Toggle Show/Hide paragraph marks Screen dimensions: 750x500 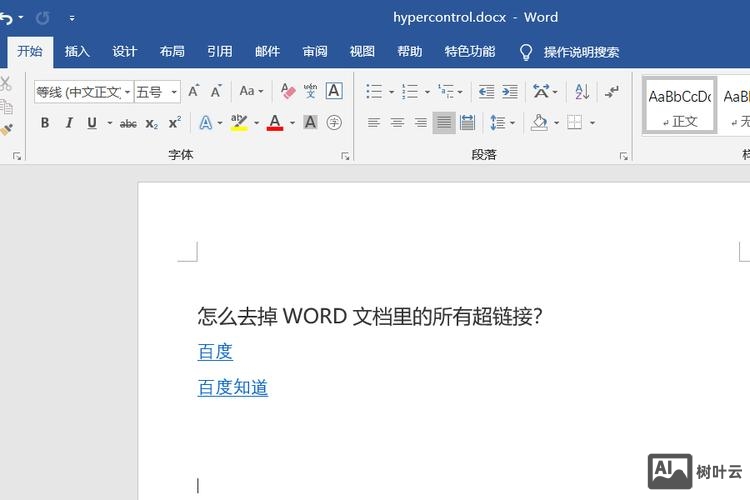(x=612, y=91)
